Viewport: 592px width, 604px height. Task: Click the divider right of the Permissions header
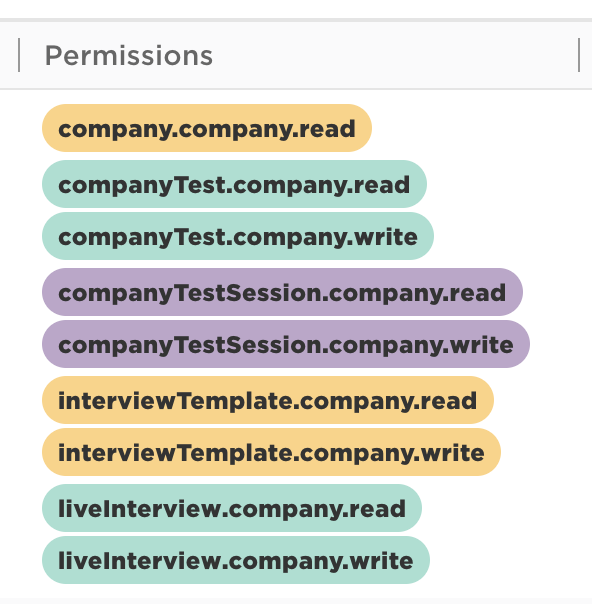[579, 55]
